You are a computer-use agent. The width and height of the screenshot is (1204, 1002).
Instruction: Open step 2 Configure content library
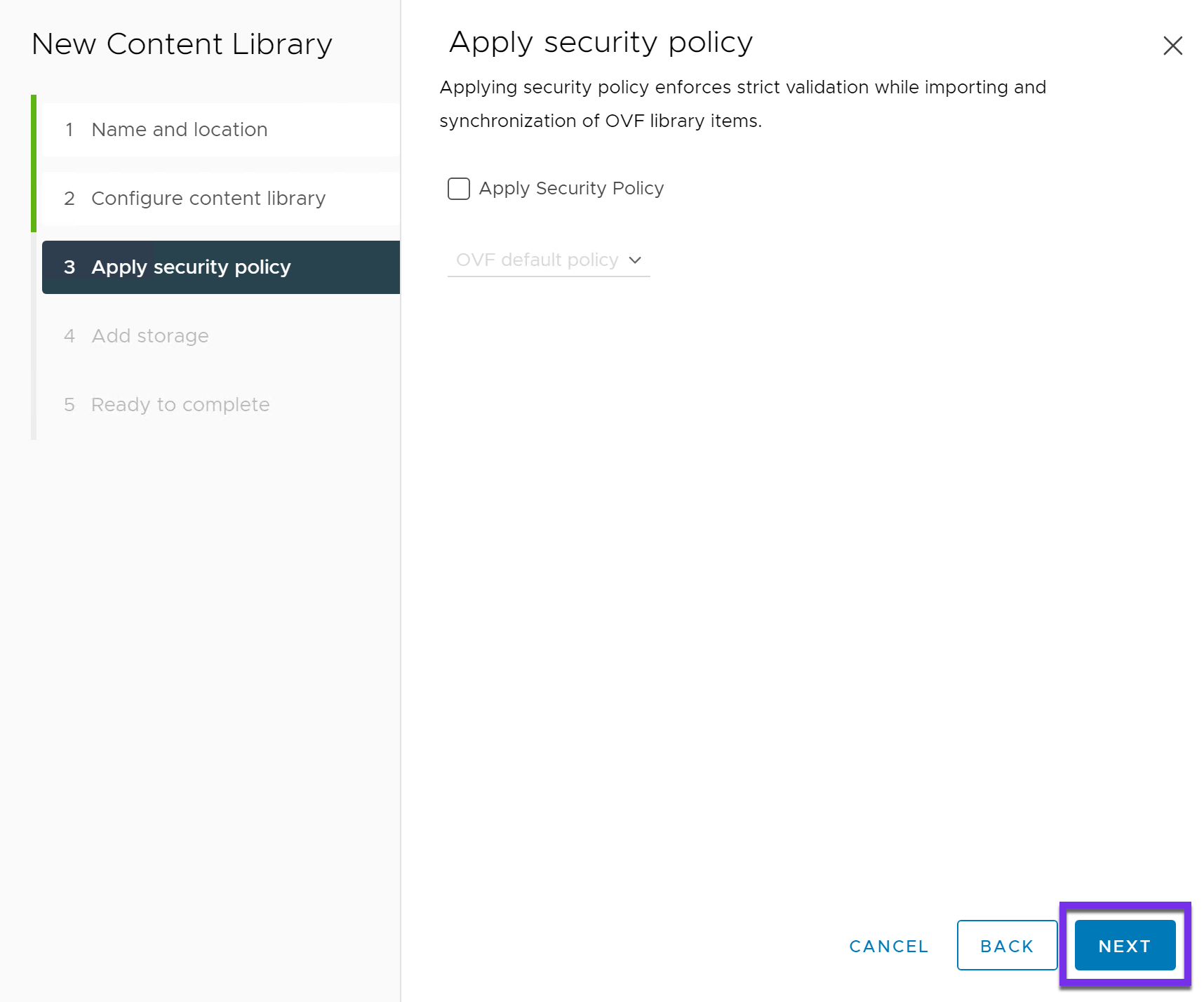click(x=208, y=198)
